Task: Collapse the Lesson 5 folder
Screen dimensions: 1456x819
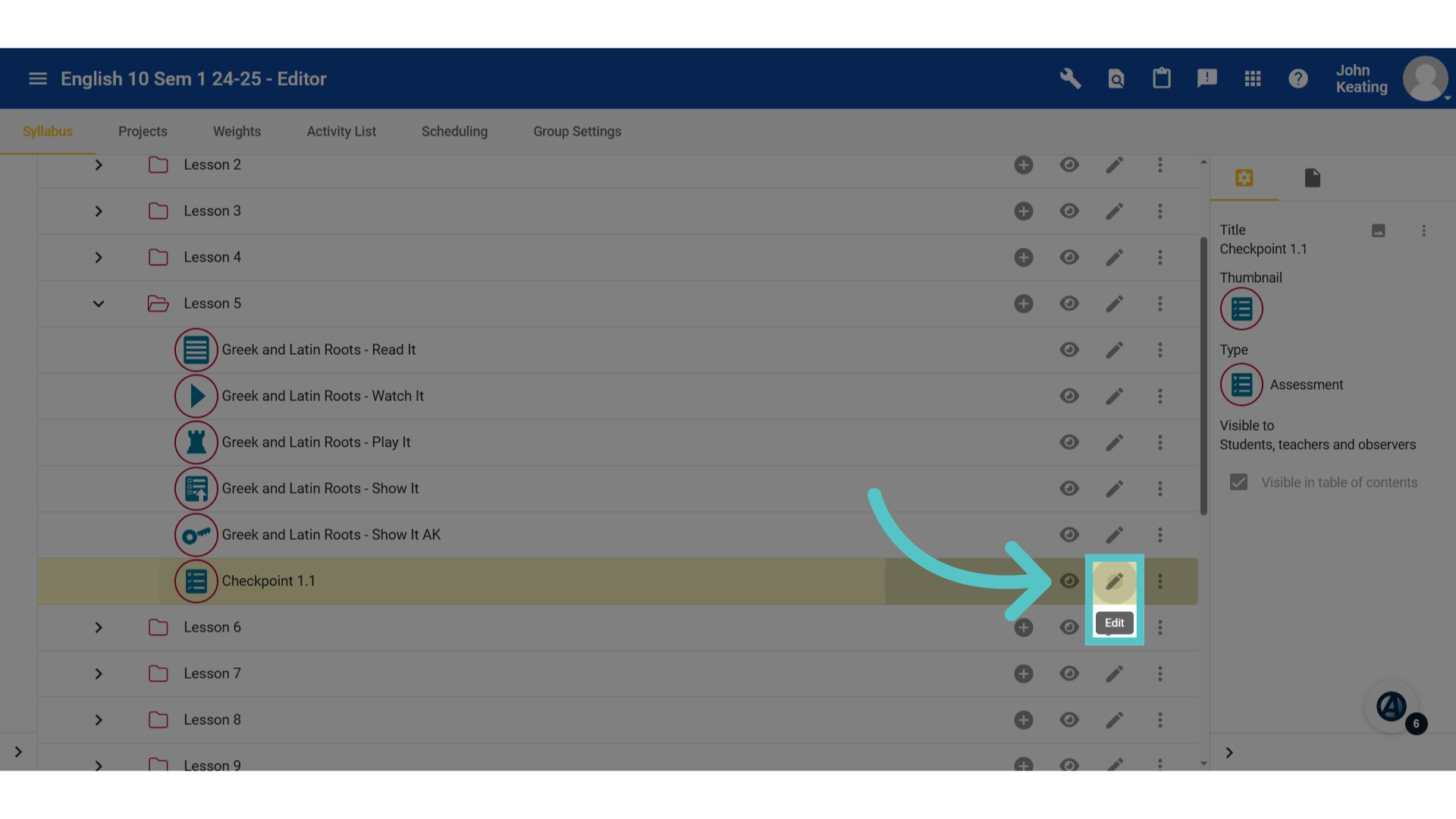Action: pyautogui.click(x=99, y=304)
